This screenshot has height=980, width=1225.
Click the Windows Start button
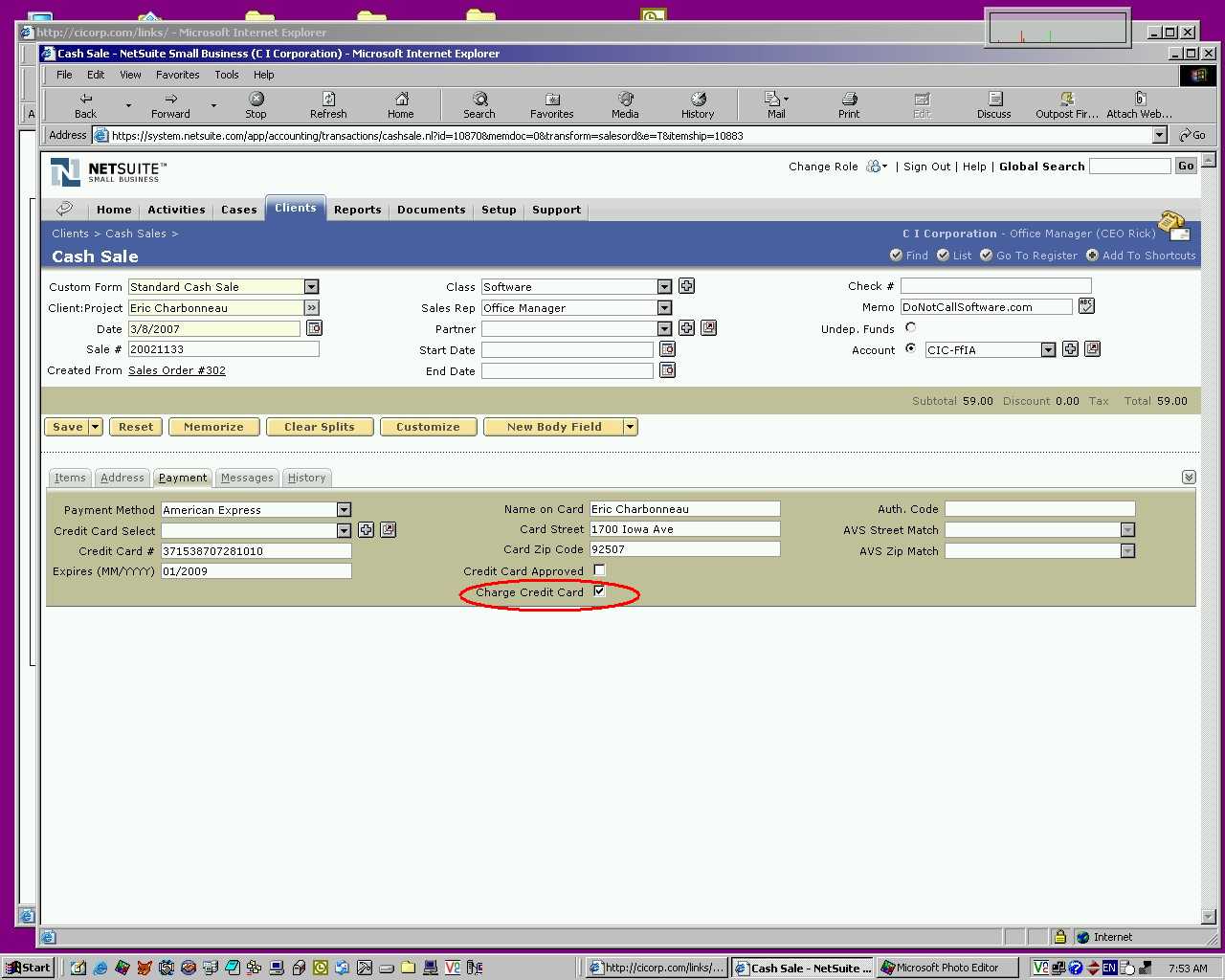29,968
